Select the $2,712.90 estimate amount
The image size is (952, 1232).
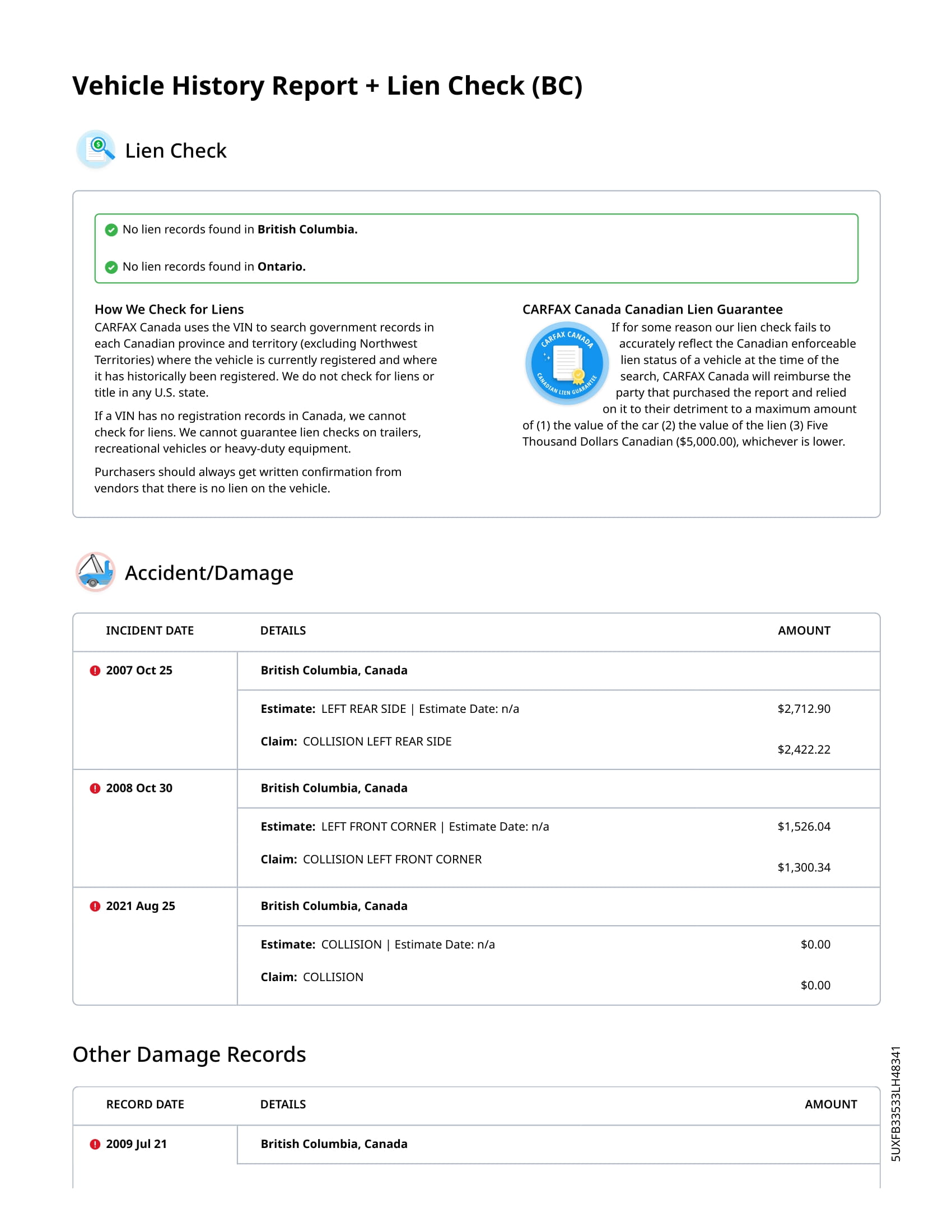click(804, 708)
